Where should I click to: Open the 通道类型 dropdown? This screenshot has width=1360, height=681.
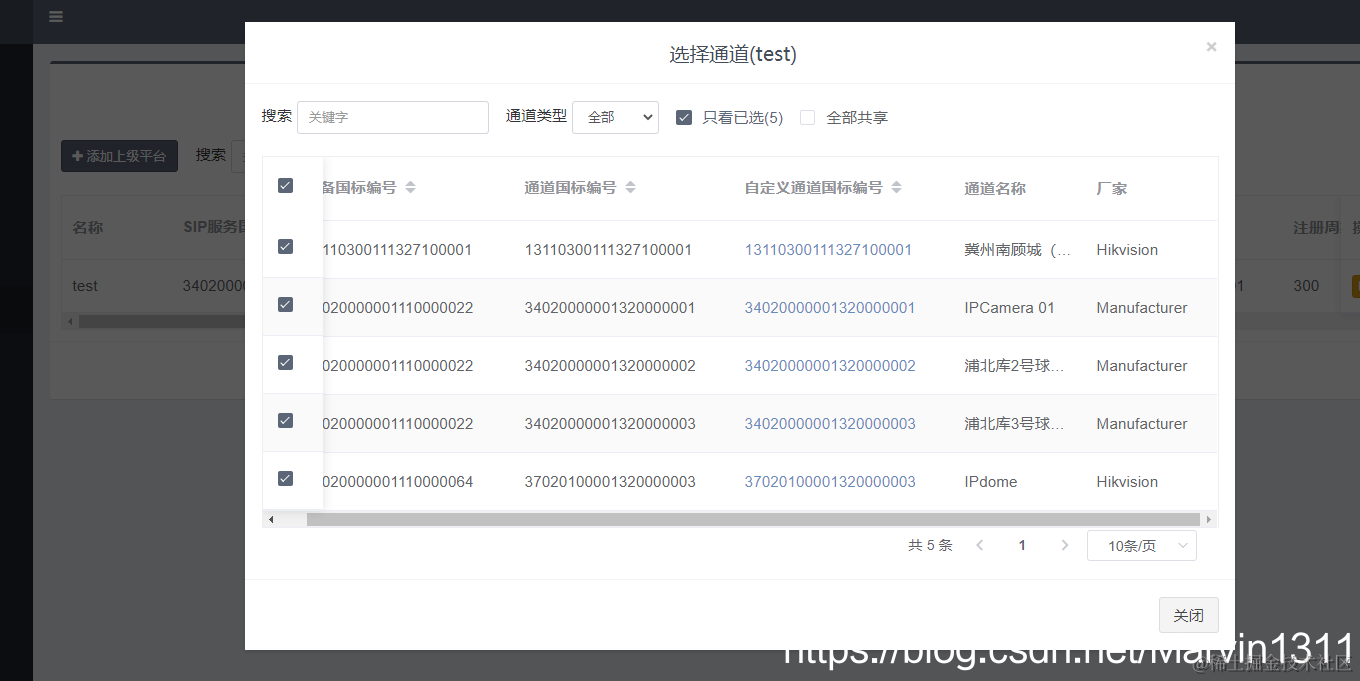[x=615, y=117]
